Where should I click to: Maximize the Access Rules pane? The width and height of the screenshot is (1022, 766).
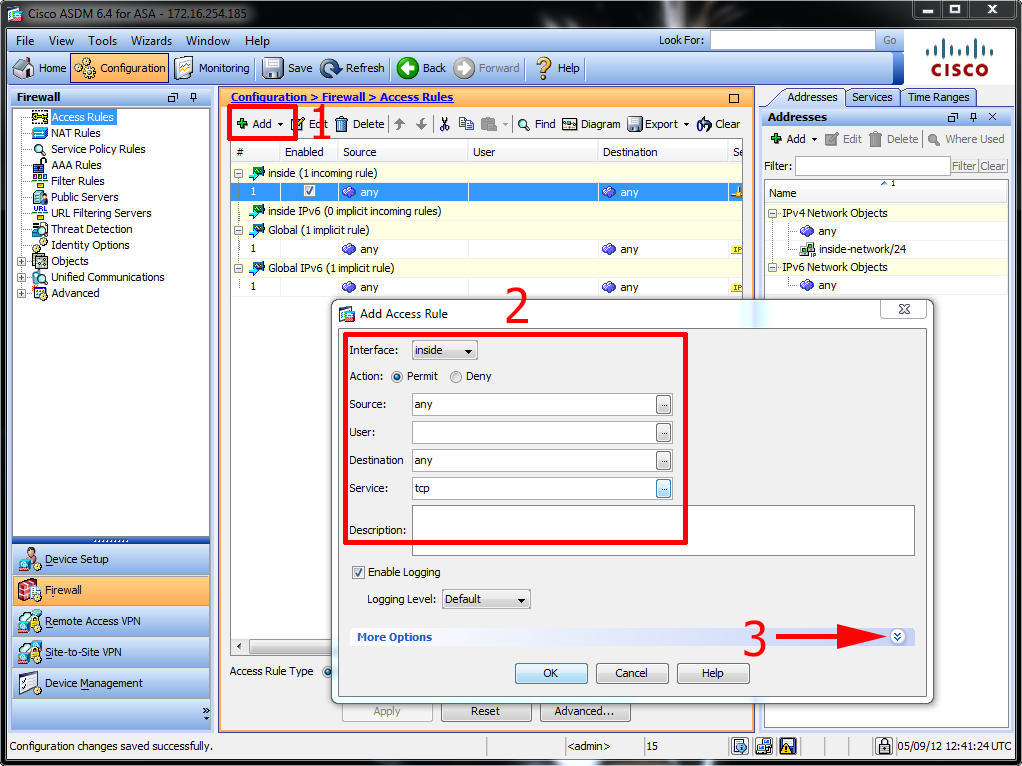click(734, 98)
